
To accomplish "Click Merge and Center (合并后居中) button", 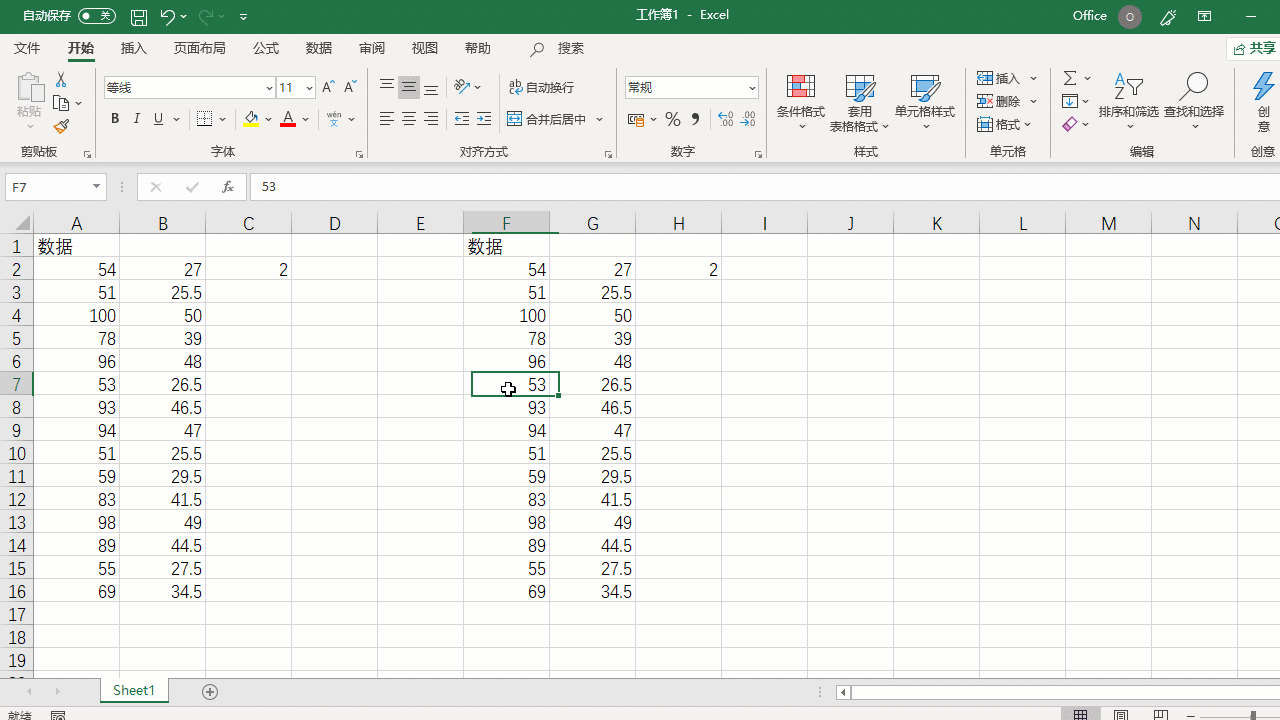I will 547,119.
